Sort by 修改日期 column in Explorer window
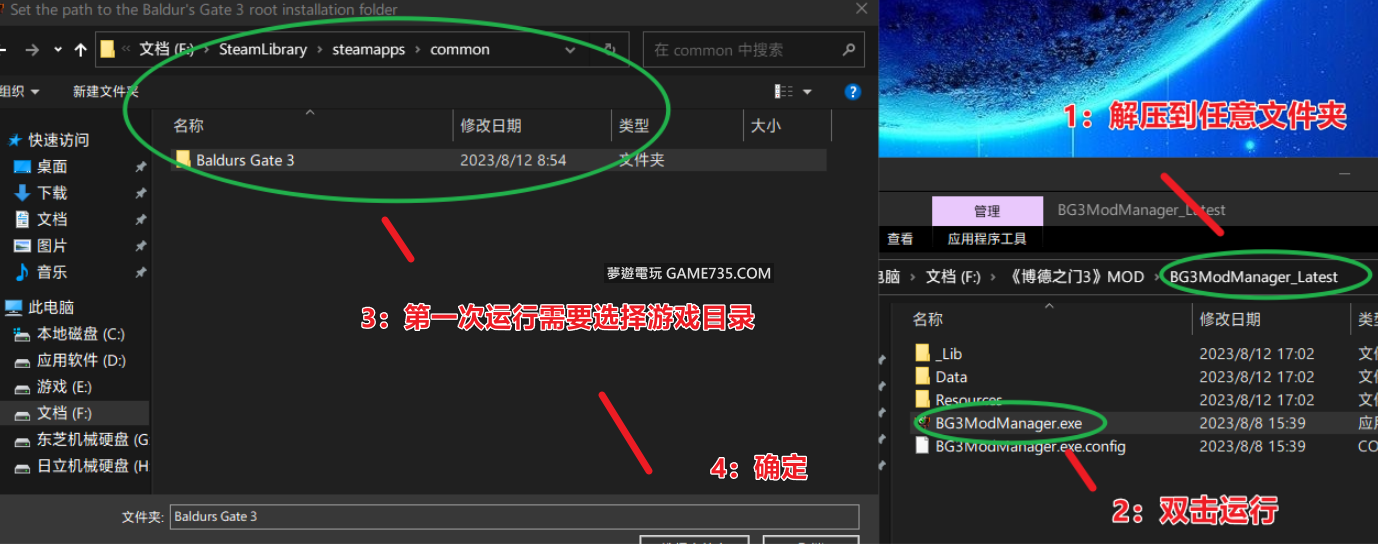 (x=1230, y=319)
